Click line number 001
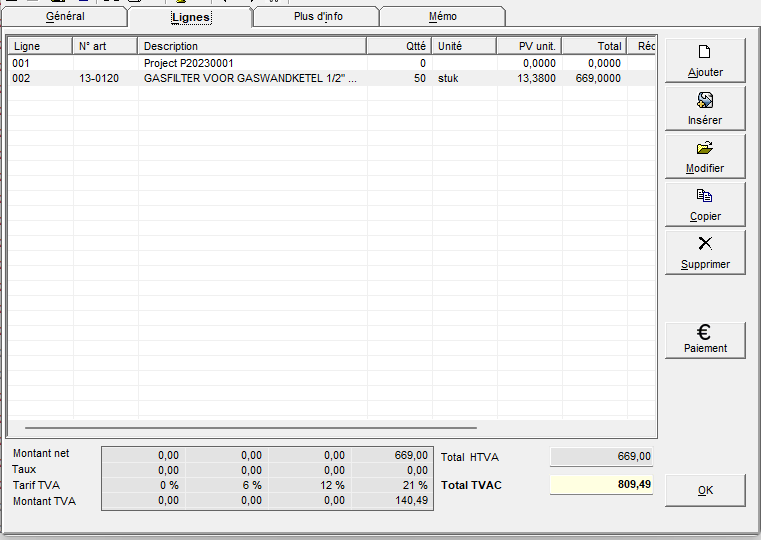 coord(21,63)
